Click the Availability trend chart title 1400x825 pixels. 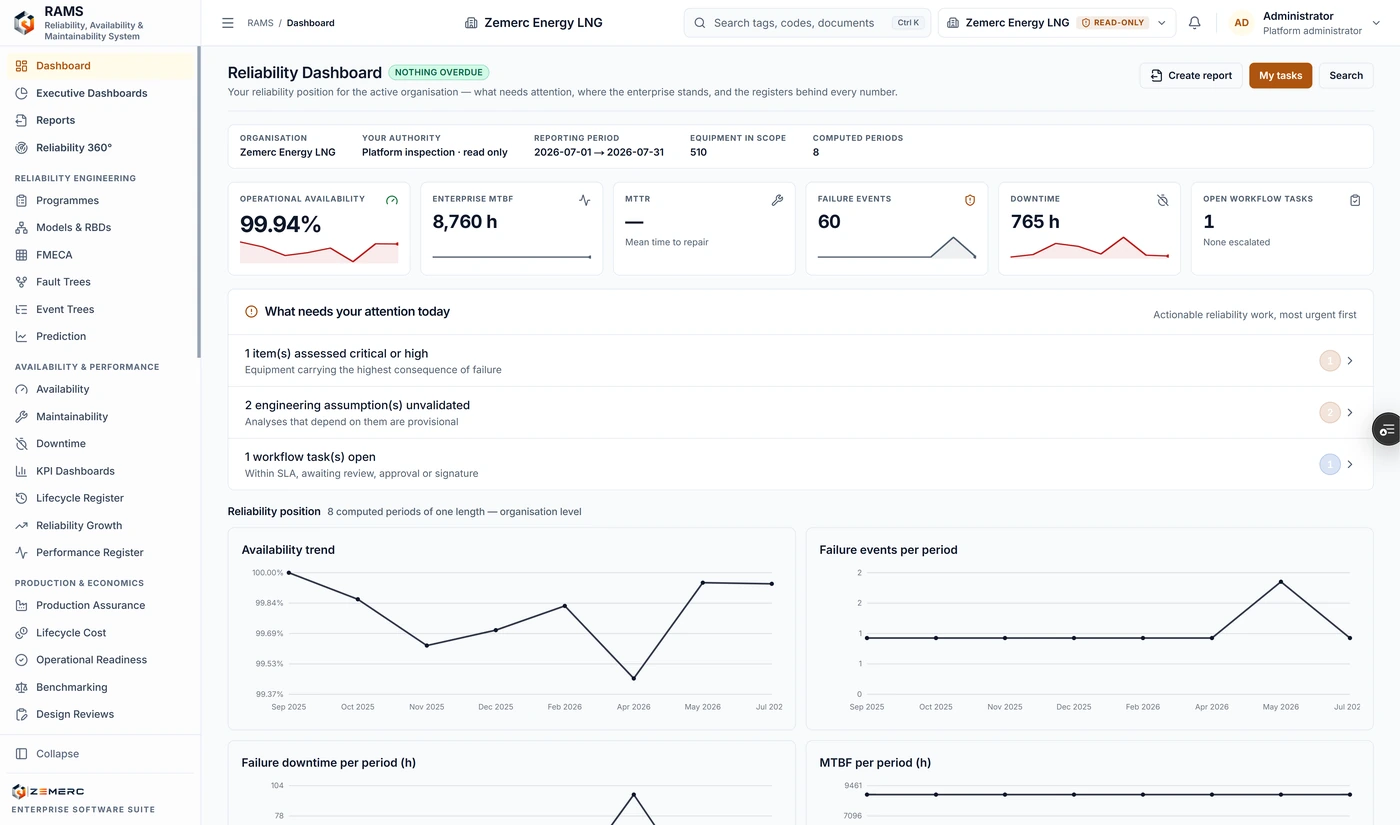click(x=288, y=550)
